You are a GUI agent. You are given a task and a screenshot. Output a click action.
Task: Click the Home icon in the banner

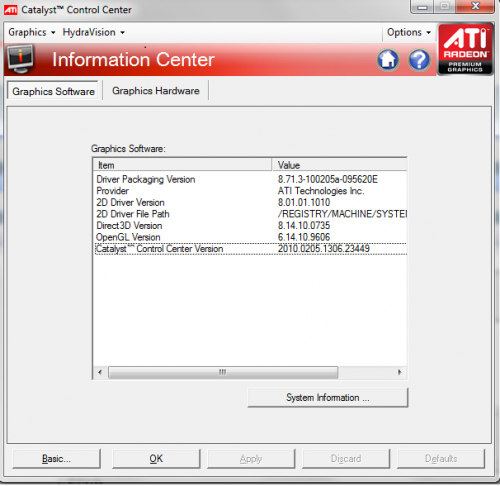(x=388, y=60)
